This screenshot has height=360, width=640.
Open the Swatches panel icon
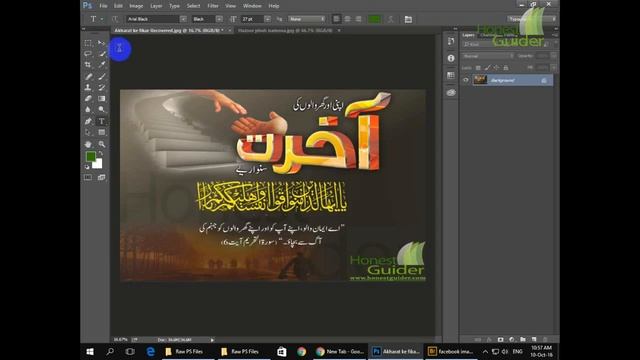[x=451, y=76]
